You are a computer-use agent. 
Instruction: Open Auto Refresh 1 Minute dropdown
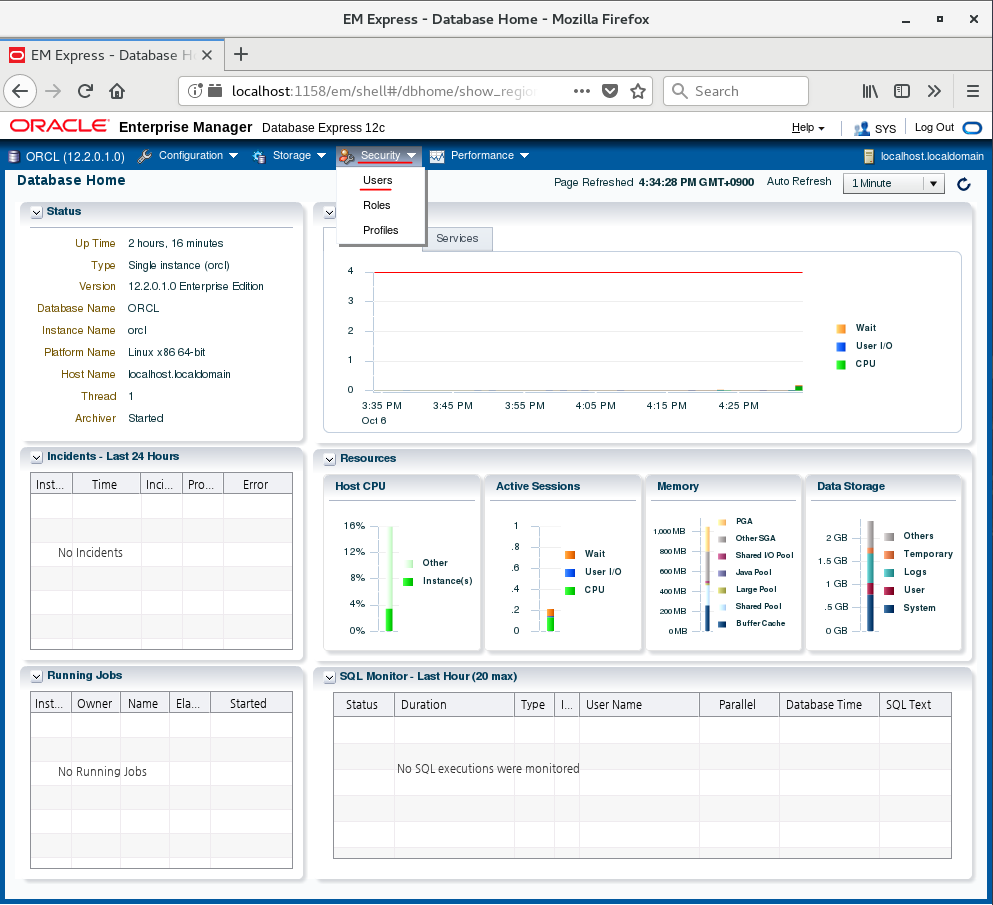click(894, 184)
